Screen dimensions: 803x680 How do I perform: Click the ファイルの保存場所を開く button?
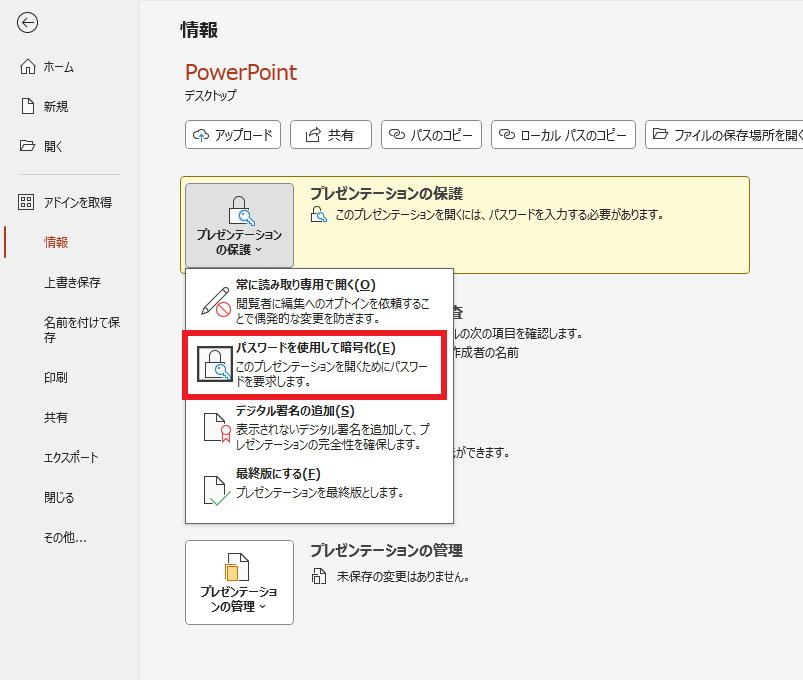coord(724,135)
